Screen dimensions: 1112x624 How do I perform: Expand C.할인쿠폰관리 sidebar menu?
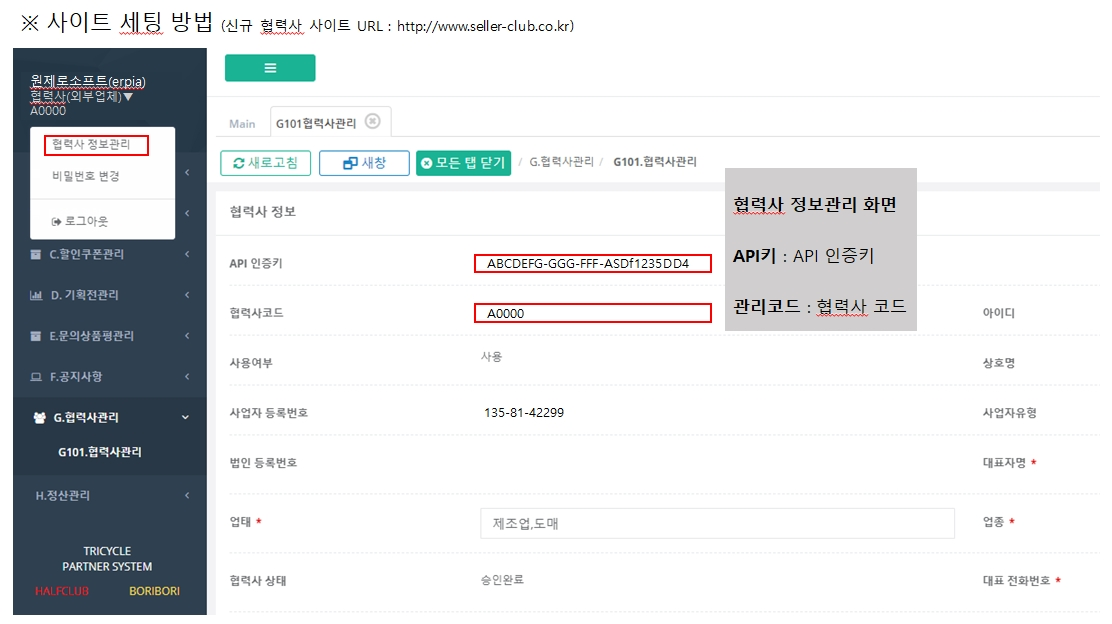87,254
